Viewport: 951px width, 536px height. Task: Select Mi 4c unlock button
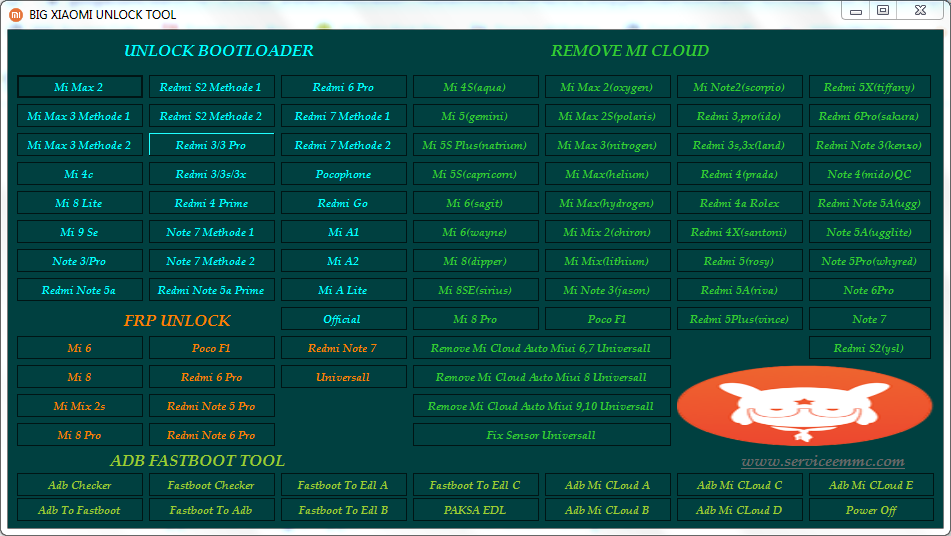[79, 174]
